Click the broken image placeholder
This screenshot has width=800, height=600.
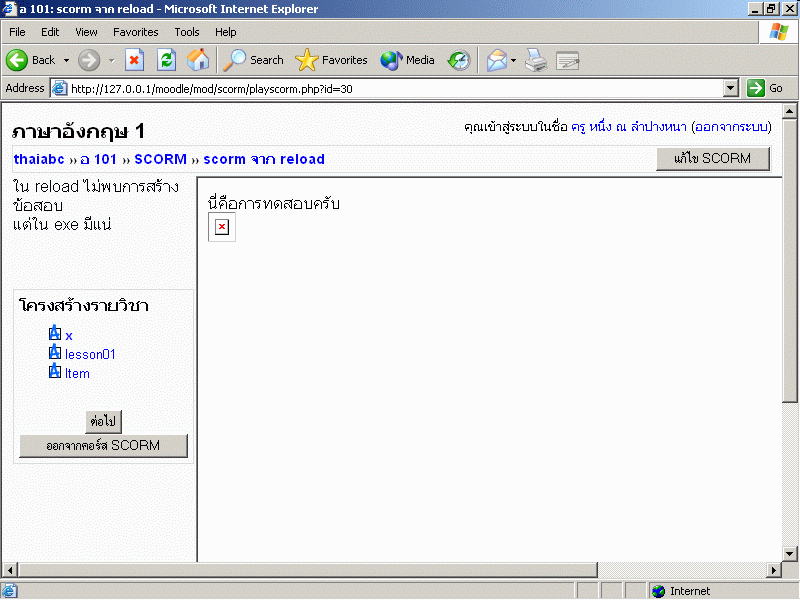[x=221, y=227]
